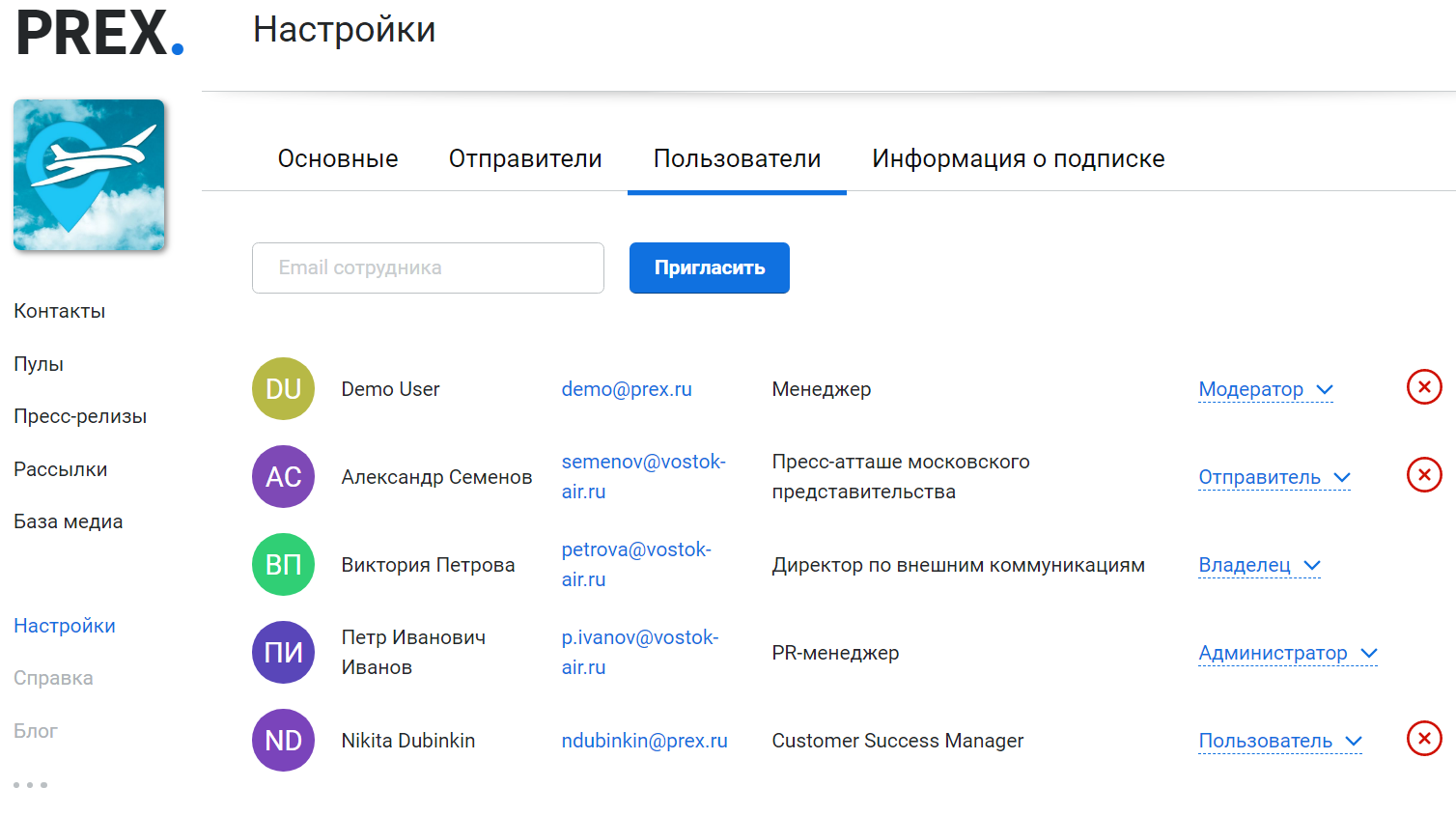This screenshot has width=1456, height=816.
Task: Click the airplane company profile image
Action: pyautogui.click(x=89, y=176)
